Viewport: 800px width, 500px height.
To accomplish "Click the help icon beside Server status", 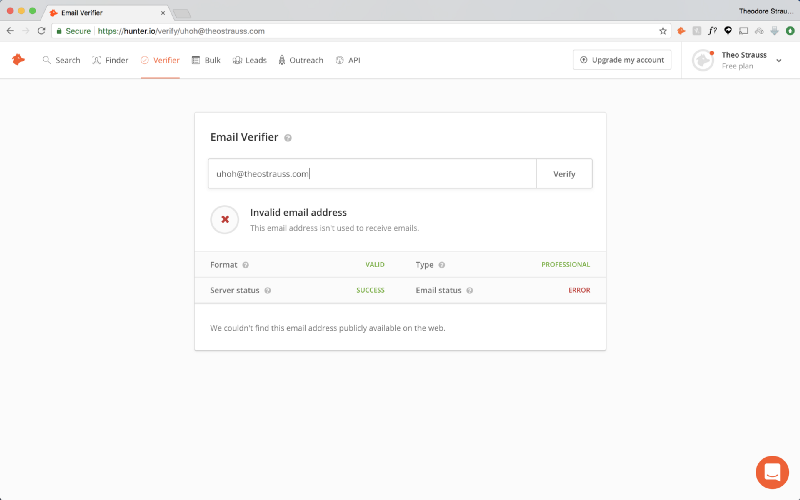I will pyautogui.click(x=267, y=291).
